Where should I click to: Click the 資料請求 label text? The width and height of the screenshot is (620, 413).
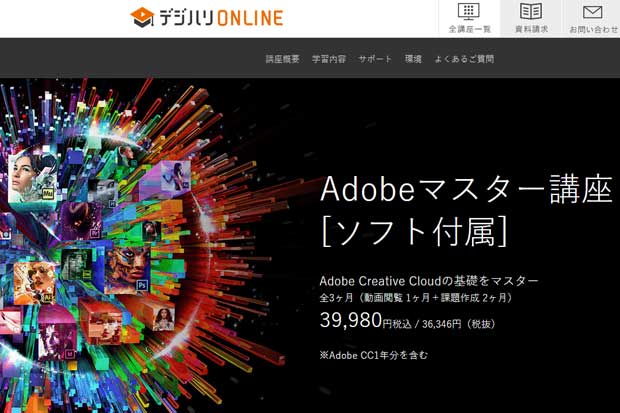click(x=531, y=29)
